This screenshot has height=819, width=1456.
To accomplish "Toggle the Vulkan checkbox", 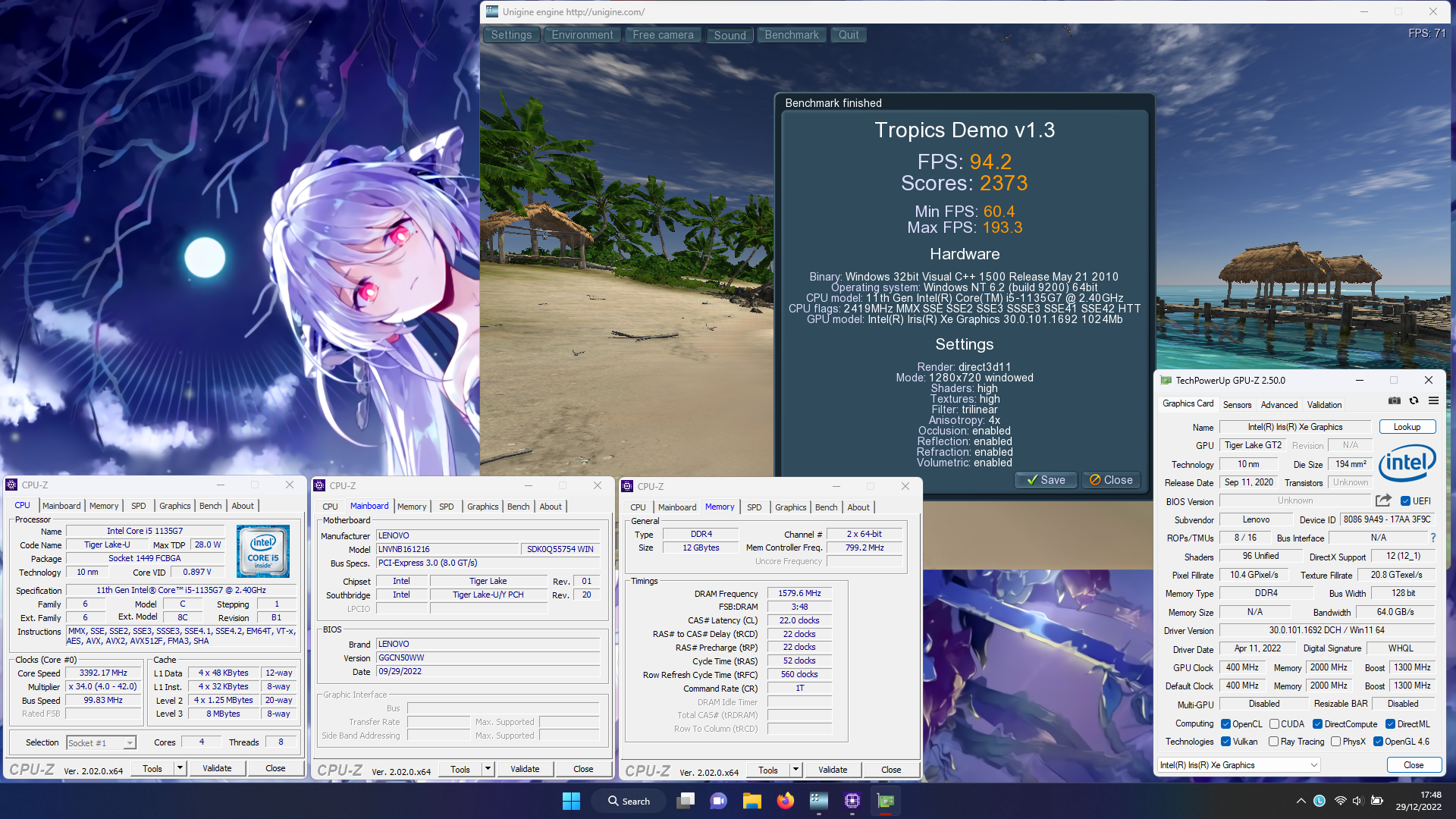I will click(x=1225, y=741).
